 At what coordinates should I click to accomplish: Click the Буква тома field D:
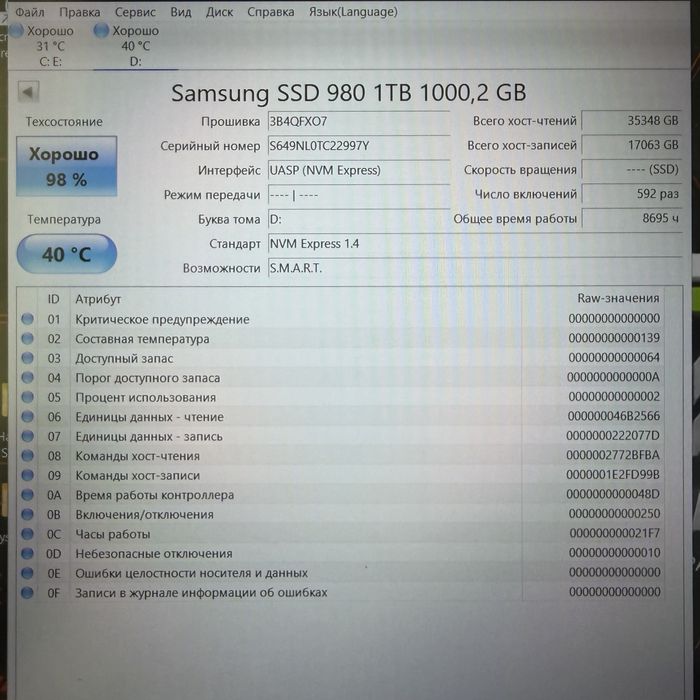click(x=358, y=220)
